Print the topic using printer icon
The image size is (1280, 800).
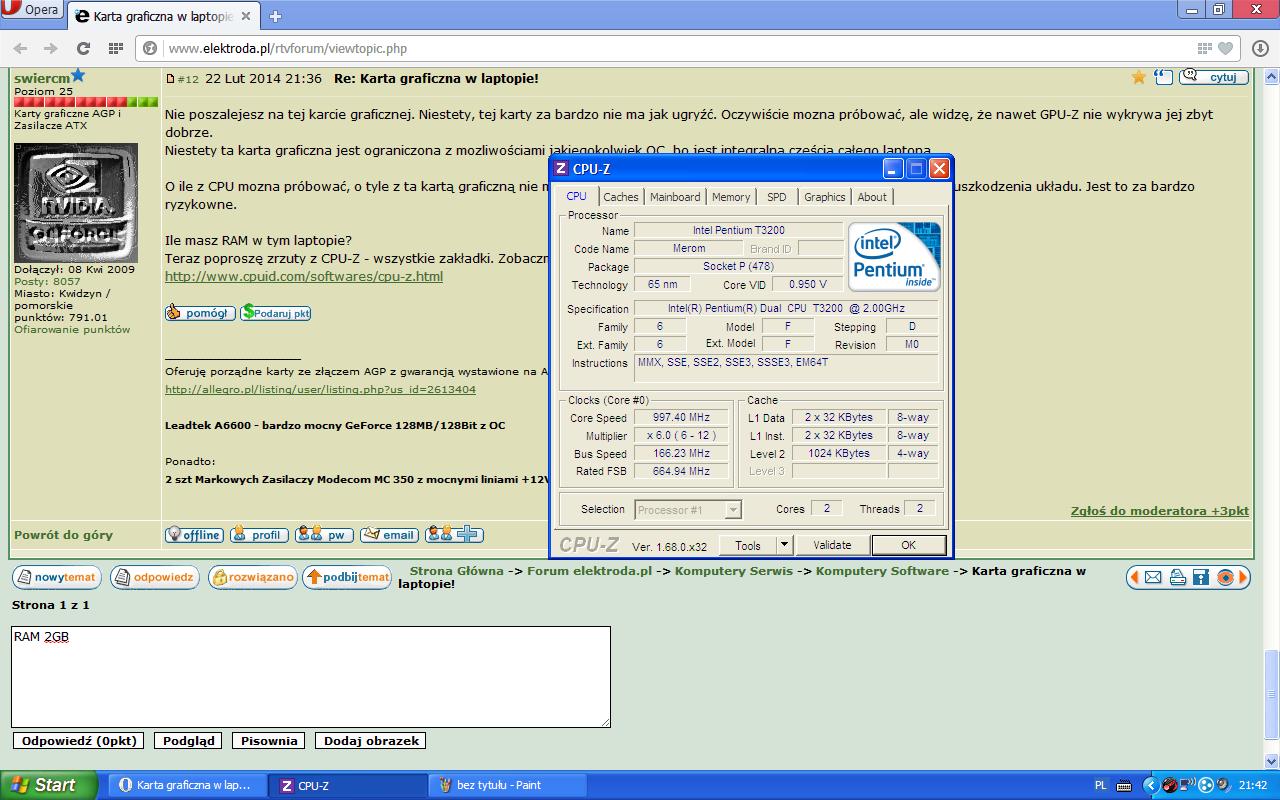click(1177, 577)
